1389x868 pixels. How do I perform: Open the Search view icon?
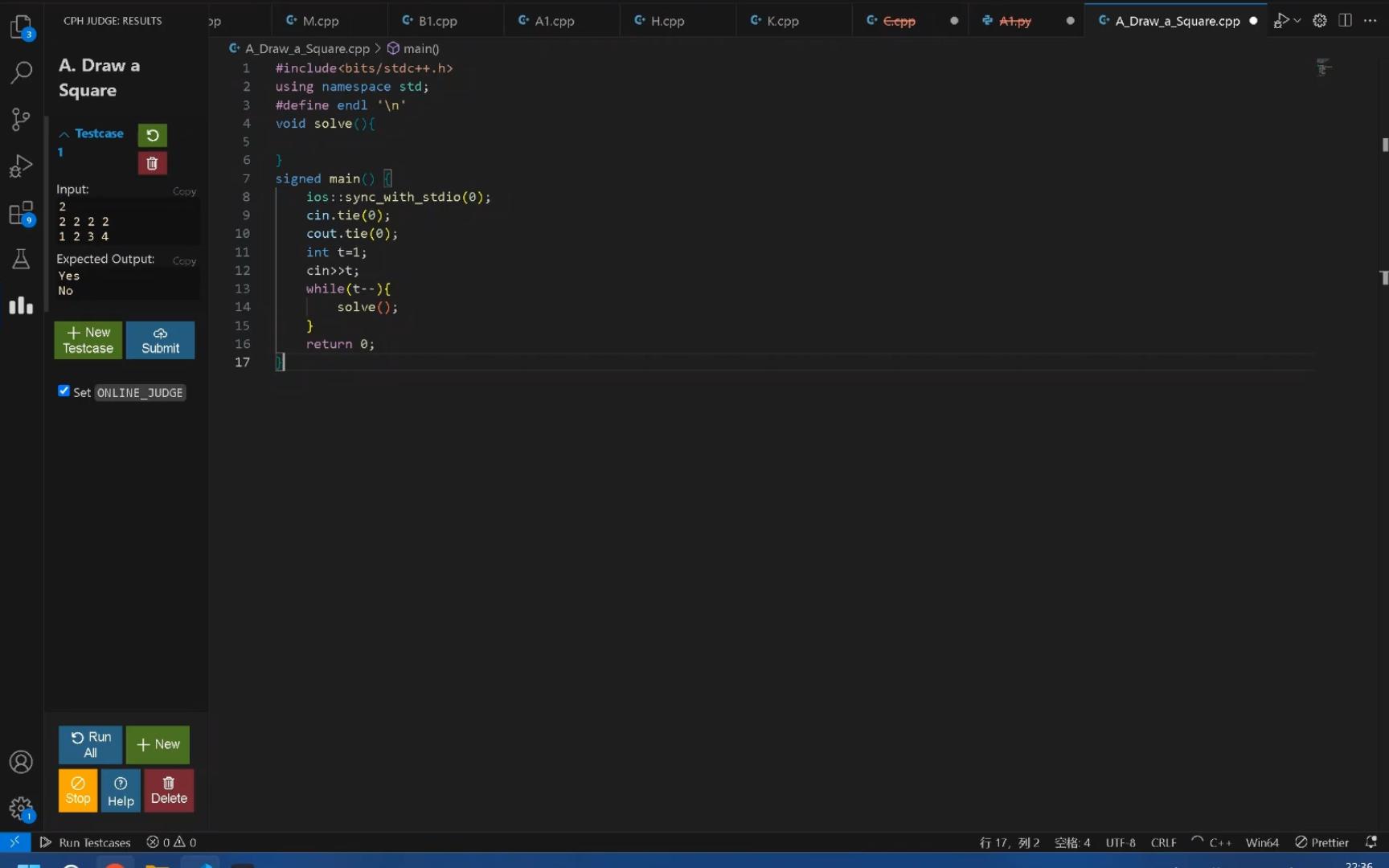coord(22,73)
